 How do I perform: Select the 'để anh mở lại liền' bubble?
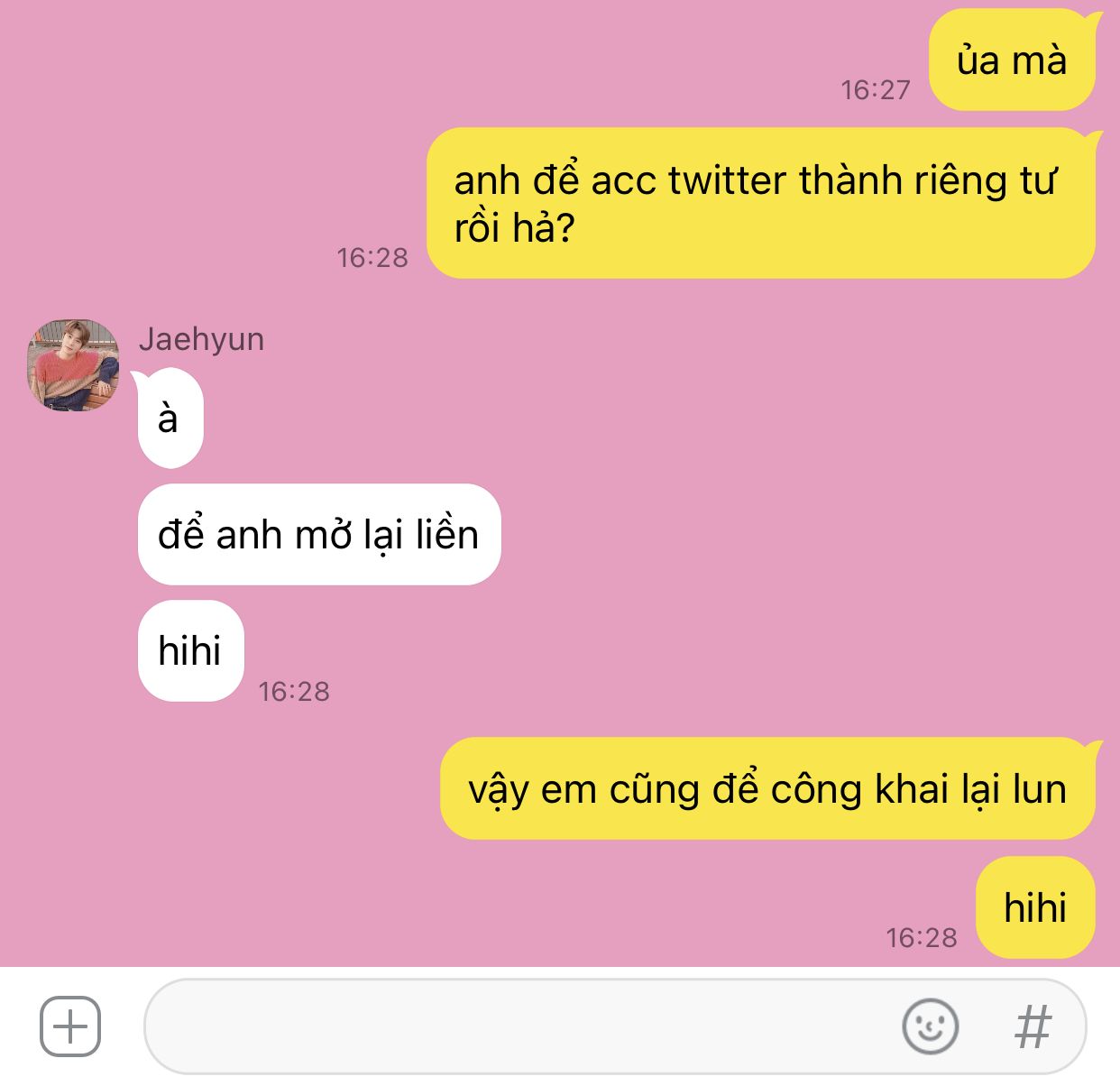click(319, 535)
